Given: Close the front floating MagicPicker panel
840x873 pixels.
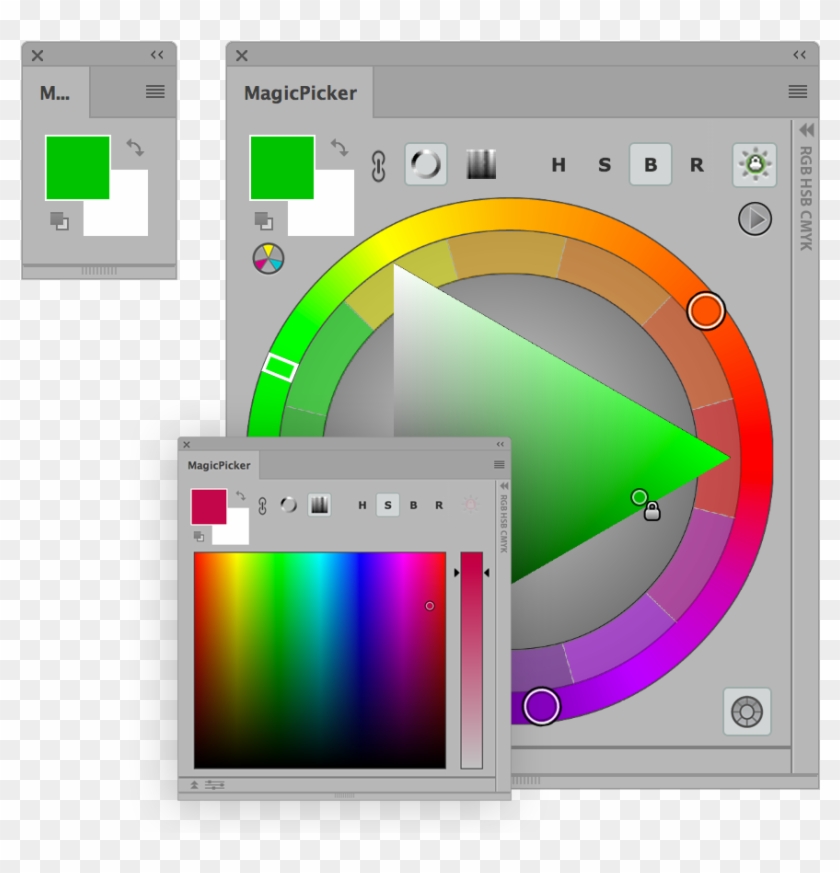Looking at the screenshot, I should (187, 444).
